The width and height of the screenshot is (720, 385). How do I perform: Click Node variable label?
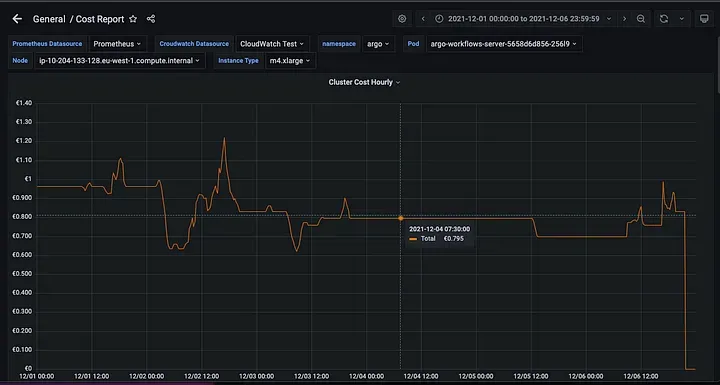pyautogui.click(x=20, y=61)
